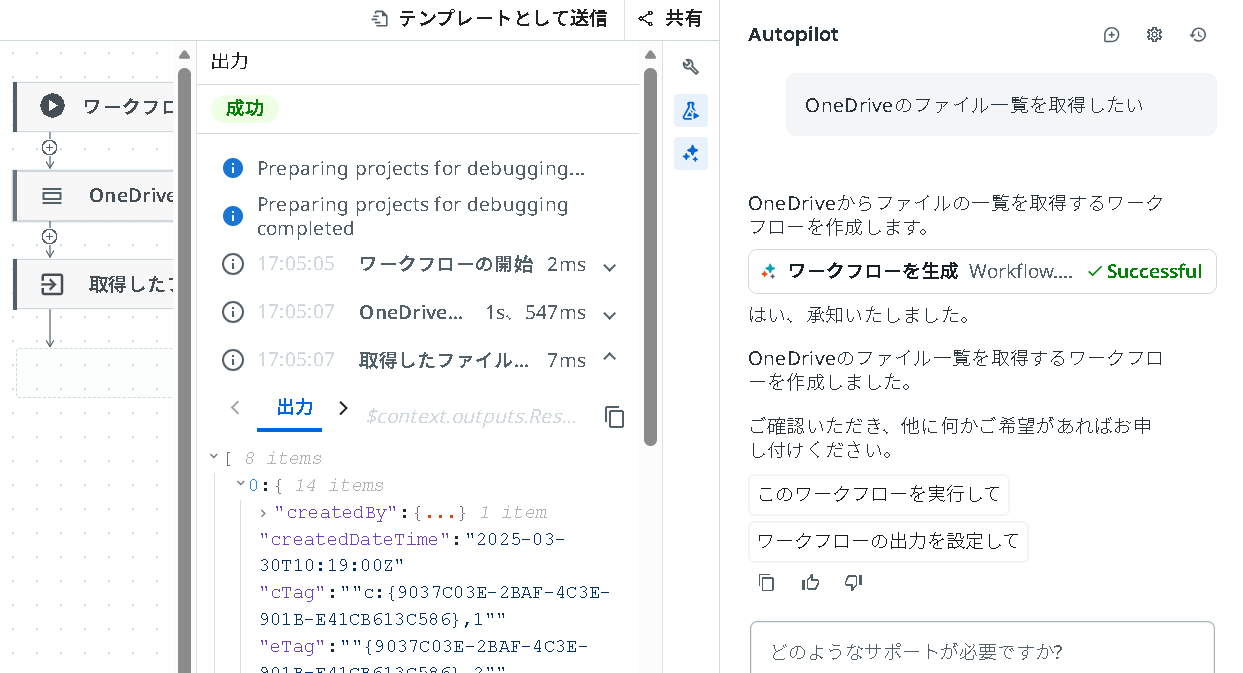Image resolution: width=1243 pixels, height=673 pixels.
Task: Click the output panel vertical scrollbar
Action: 650,257
